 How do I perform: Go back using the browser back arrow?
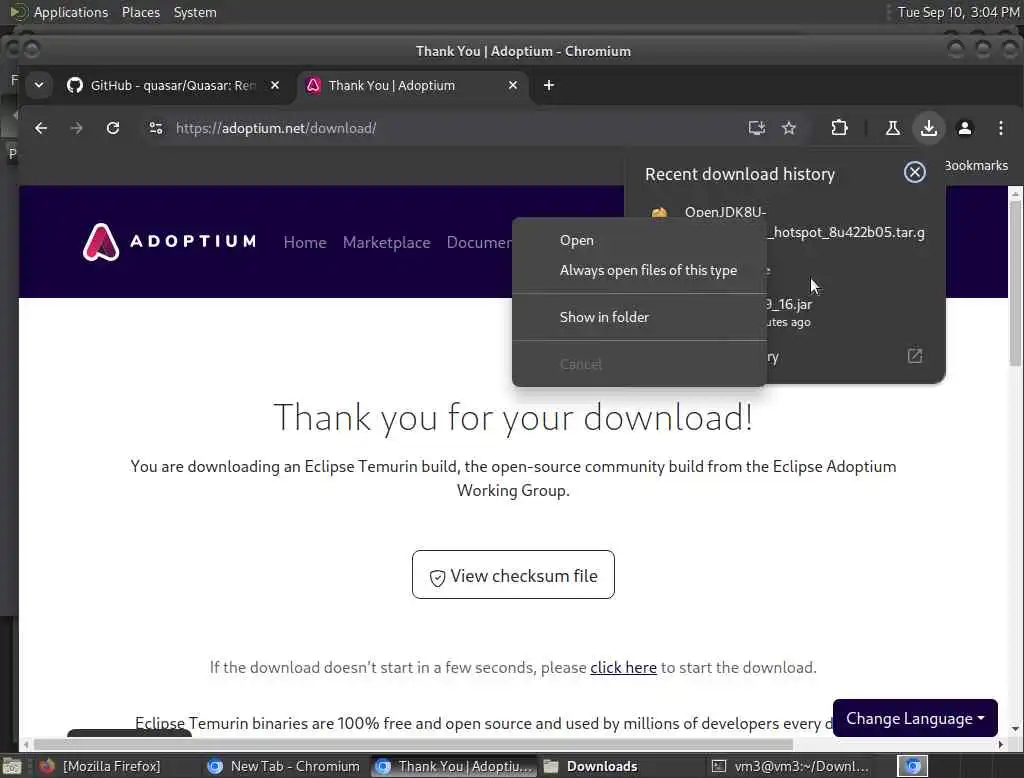(x=40, y=128)
